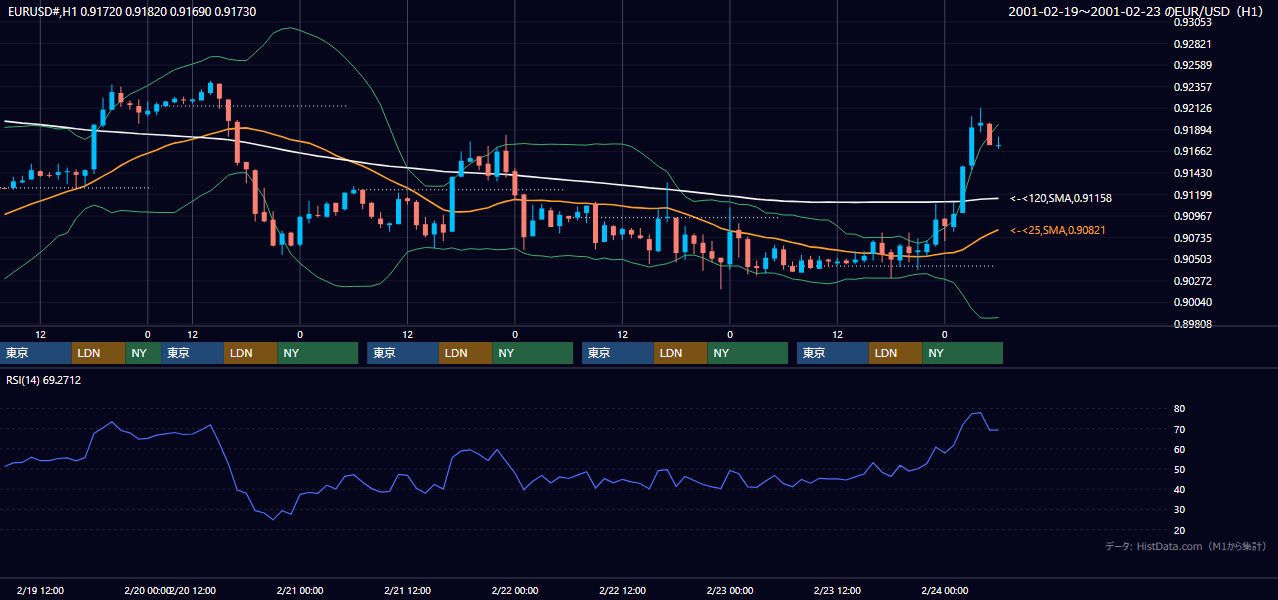Click price axis label 0.90503

1193,259
